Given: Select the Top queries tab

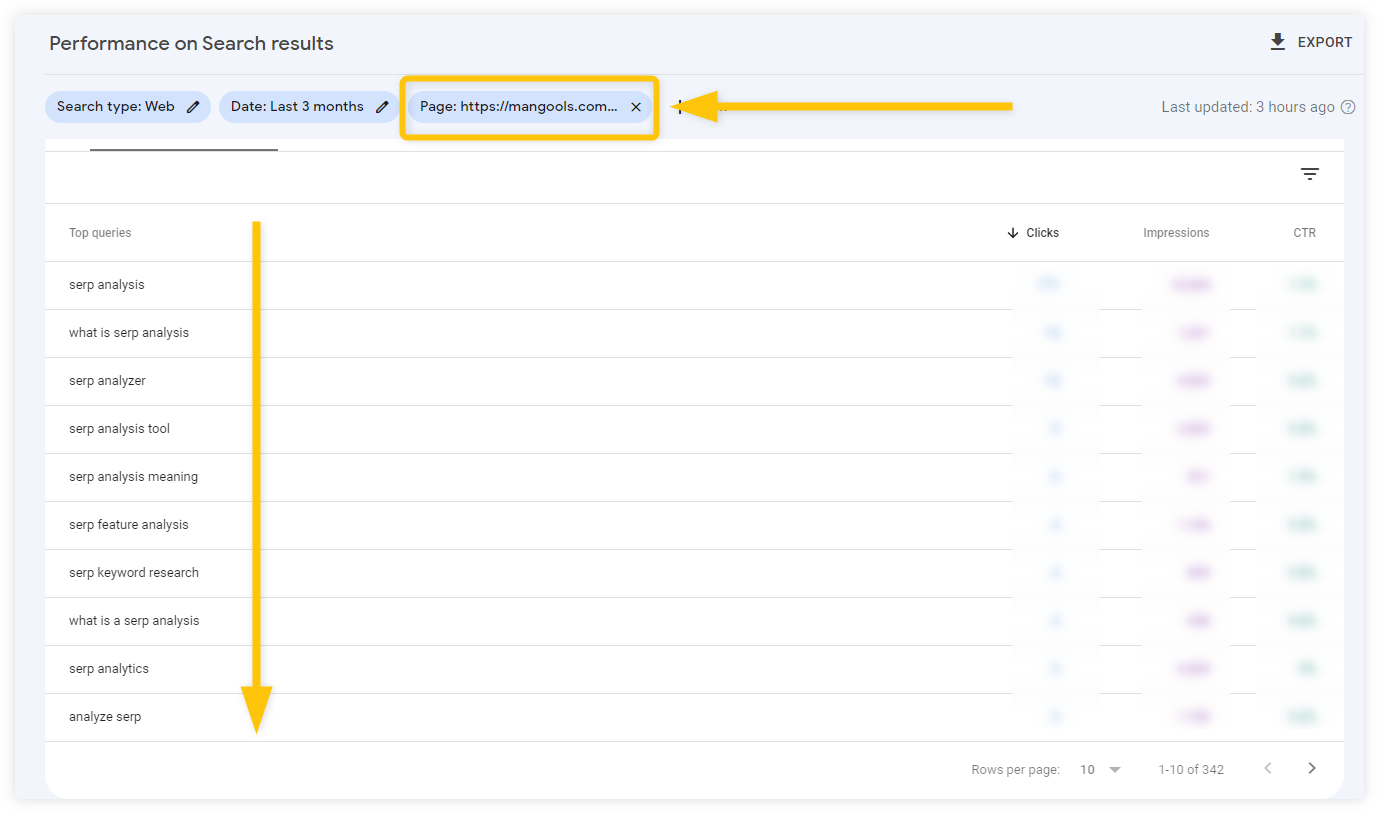Looking at the screenshot, I should (100, 232).
